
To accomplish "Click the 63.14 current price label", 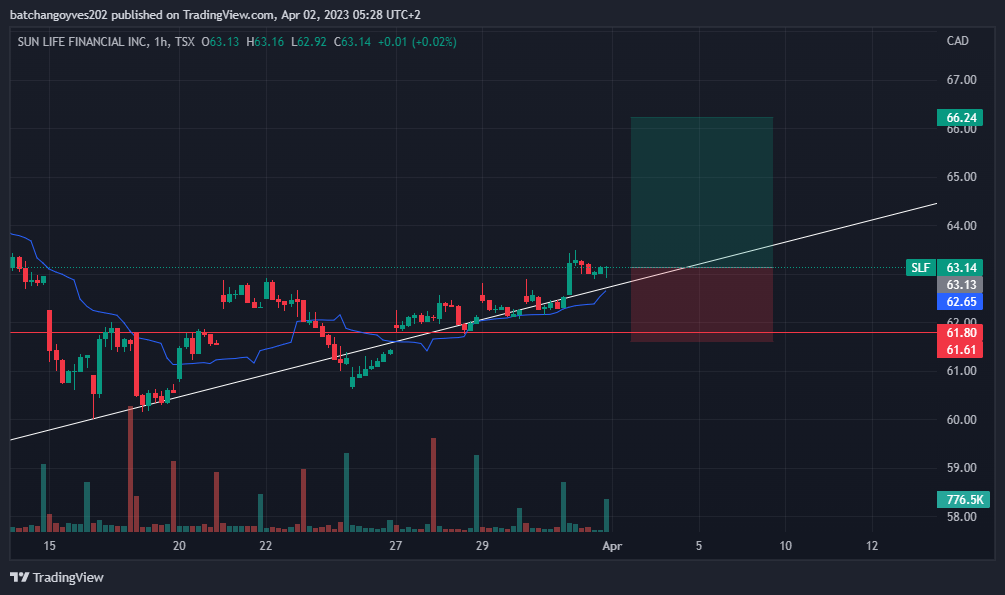I will coord(959,267).
